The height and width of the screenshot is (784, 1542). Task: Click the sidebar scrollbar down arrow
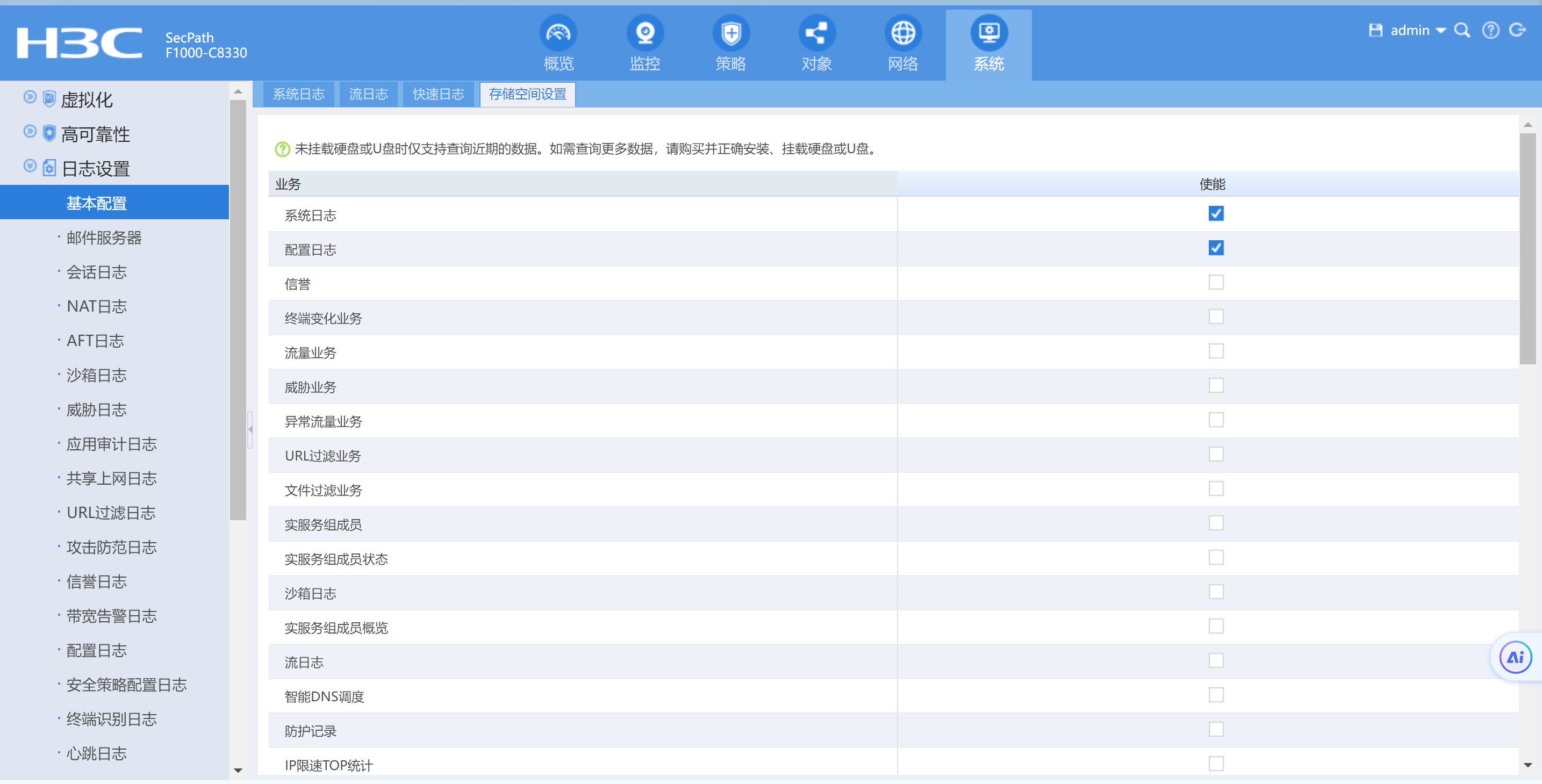[238, 770]
